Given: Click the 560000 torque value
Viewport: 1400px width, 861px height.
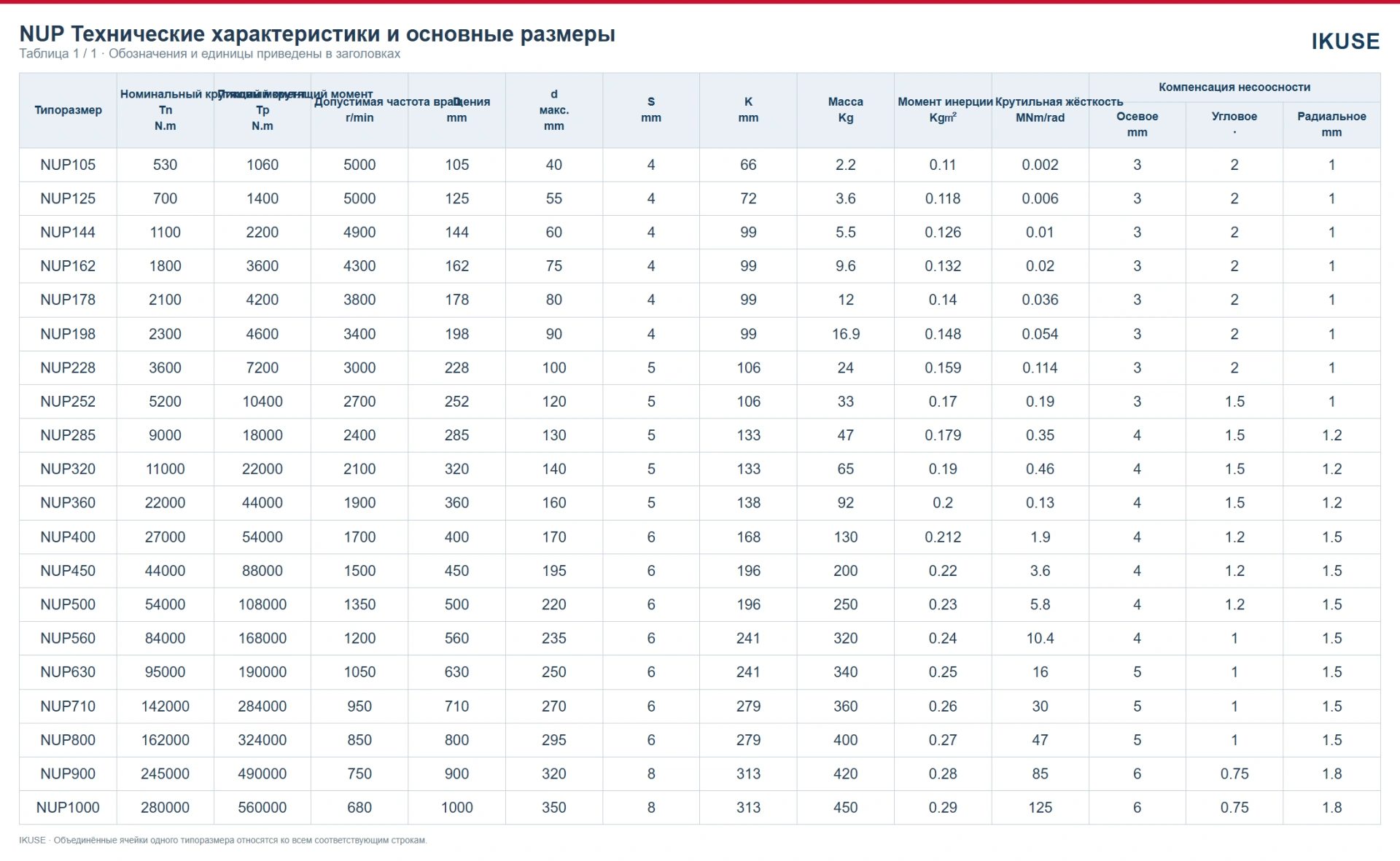Looking at the screenshot, I should coord(262,808).
